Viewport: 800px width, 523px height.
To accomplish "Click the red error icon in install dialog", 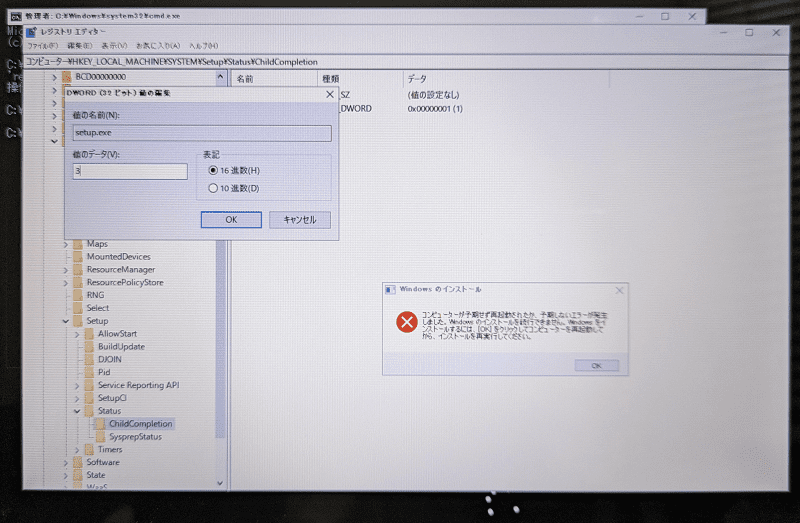I will pyautogui.click(x=407, y=322).
